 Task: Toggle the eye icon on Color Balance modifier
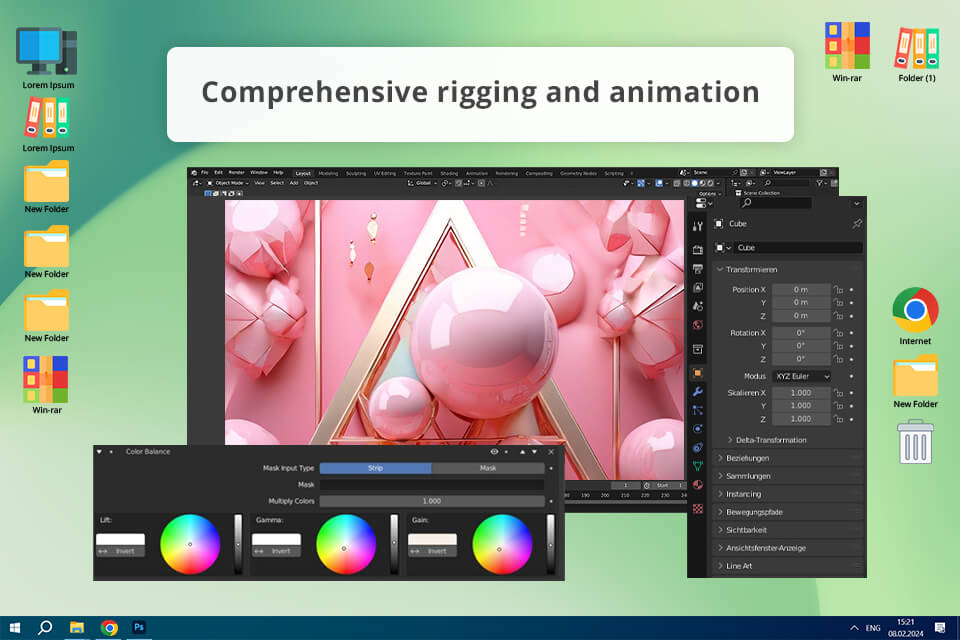click(494, 452)
